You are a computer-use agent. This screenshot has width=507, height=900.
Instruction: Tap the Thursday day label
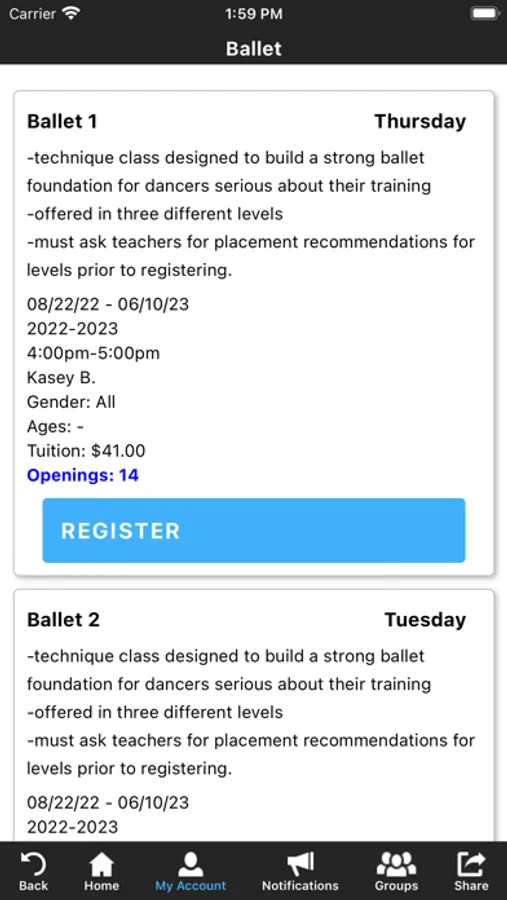click(x=420, y=122)
